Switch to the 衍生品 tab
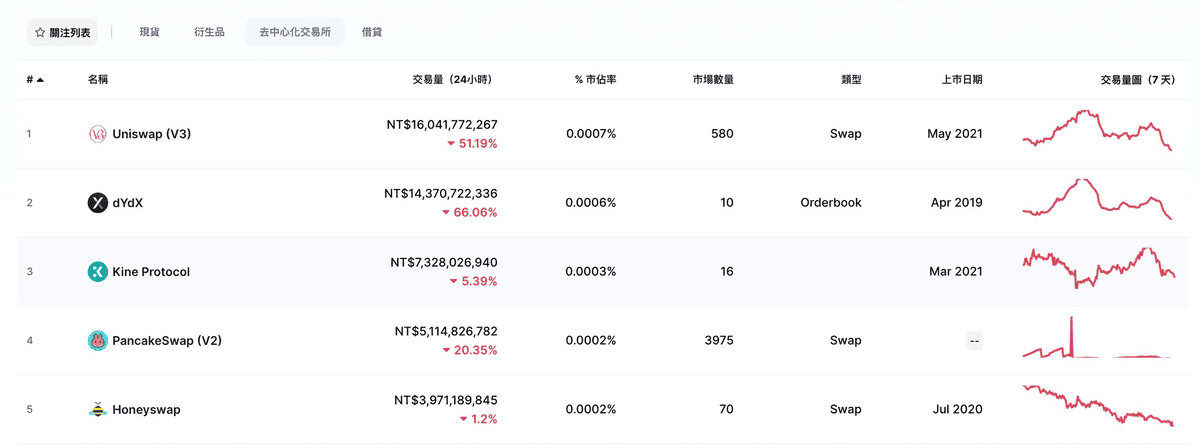The width and height of the screenshot is (1200, 445). 210,32
